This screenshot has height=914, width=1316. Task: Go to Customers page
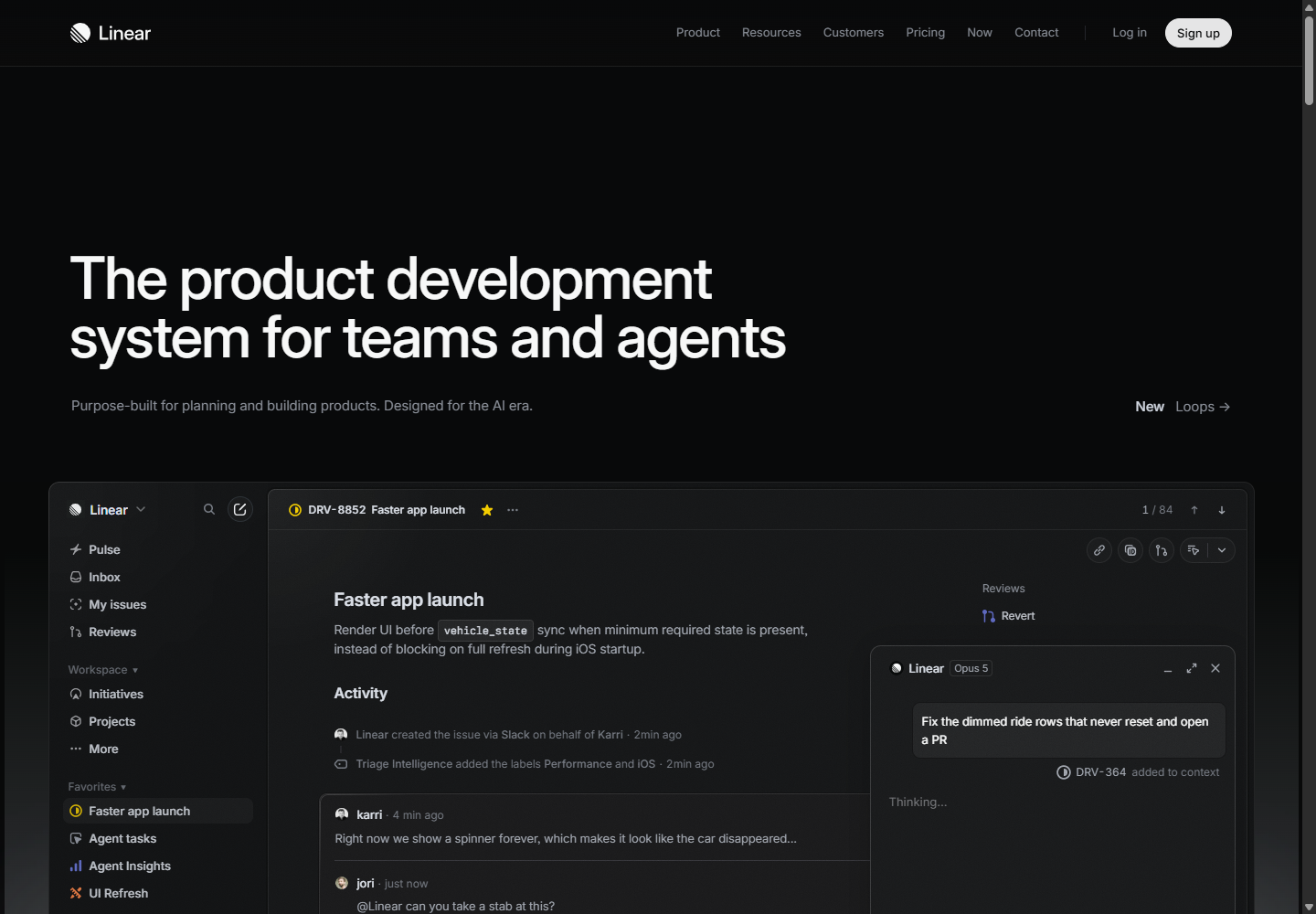854,33
